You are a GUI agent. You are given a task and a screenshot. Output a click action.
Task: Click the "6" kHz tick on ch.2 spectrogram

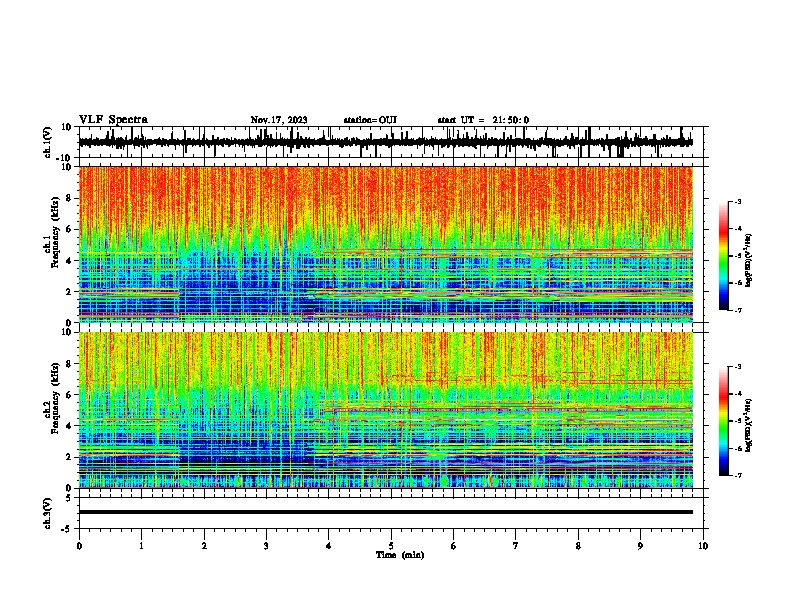tap(69, 395)
